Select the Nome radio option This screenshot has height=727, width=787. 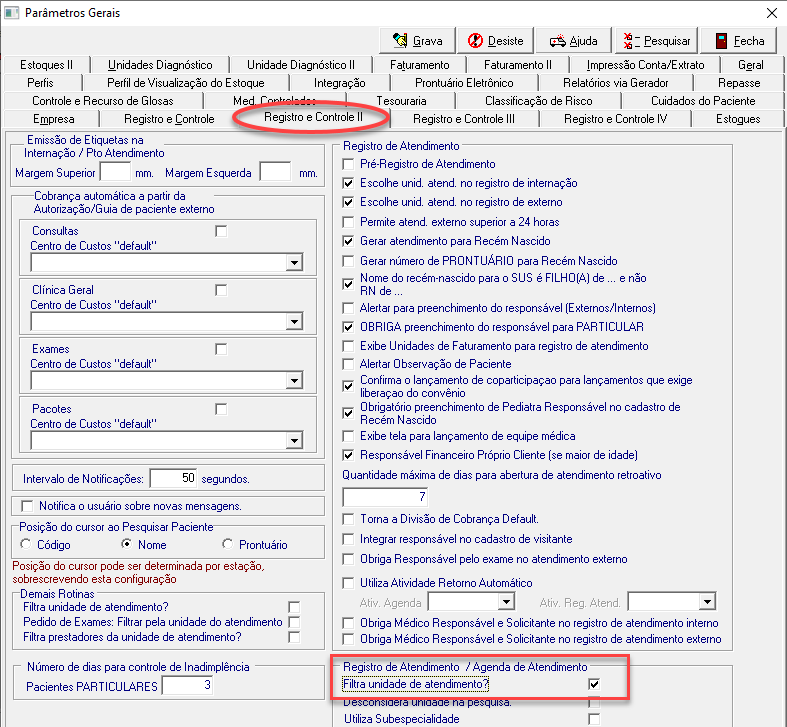coord(127,544)
